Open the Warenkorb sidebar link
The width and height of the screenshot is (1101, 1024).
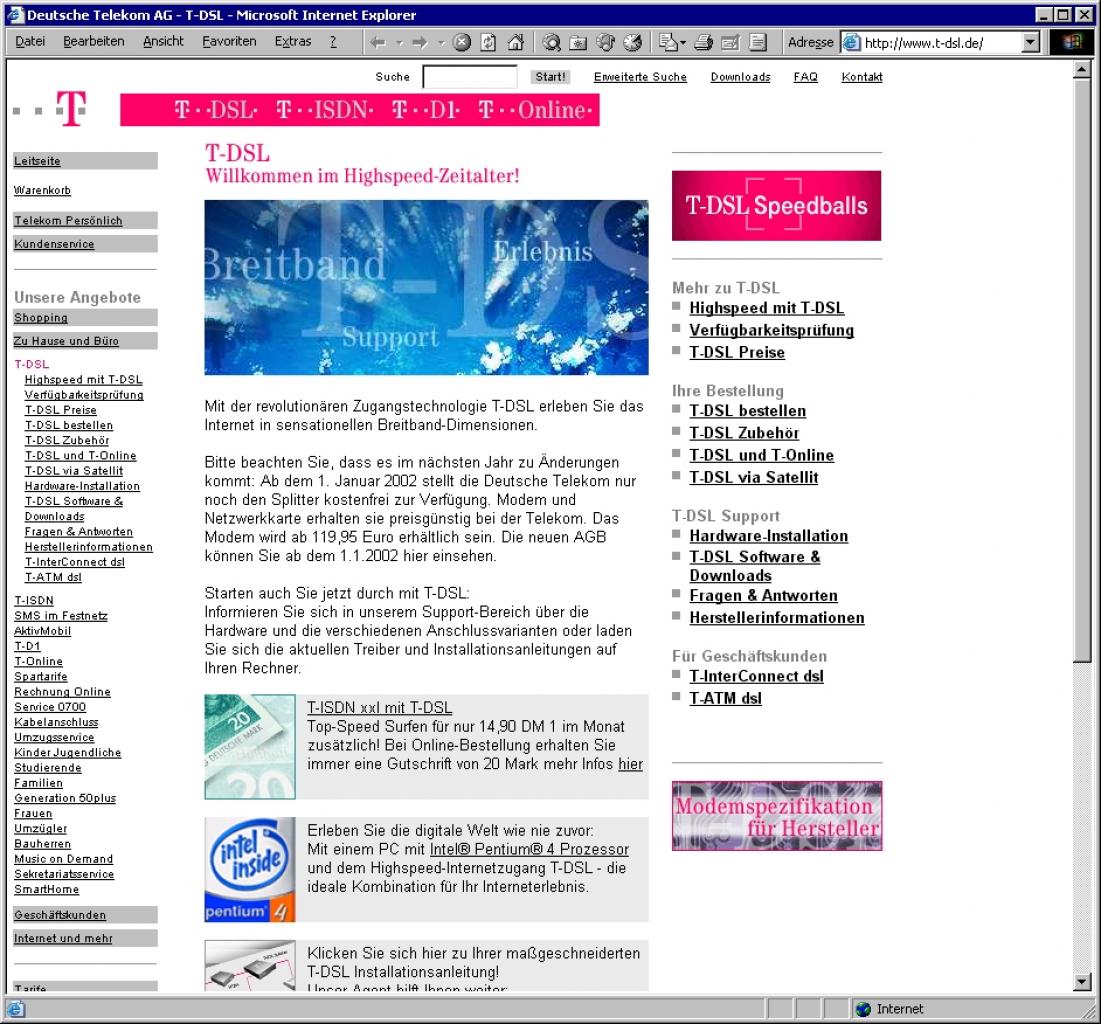click(x=42, y=190)
